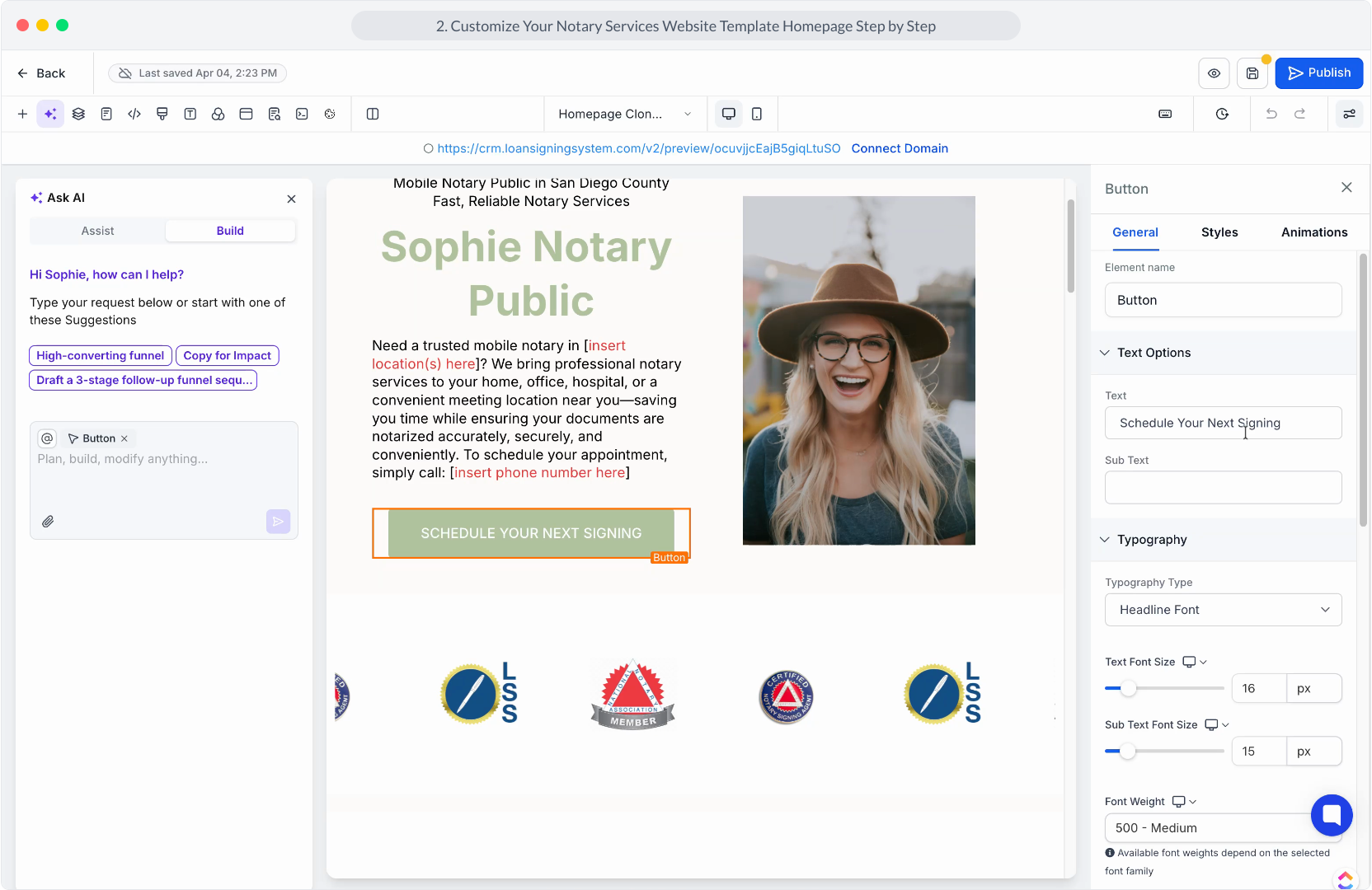Click the attachment paperclip in Ask AI
Screen dimensions: 1372x890
tap(49, 522)
